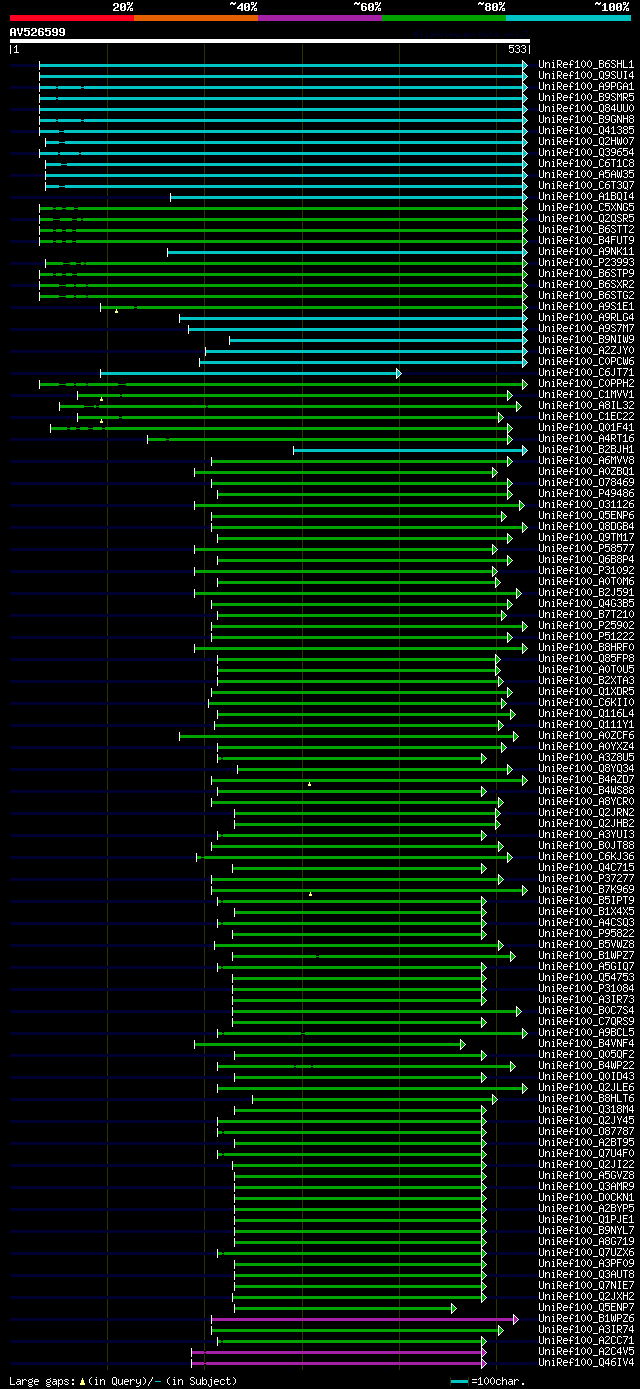Open hit UniRef100_B9SMR5

[586, 97]
